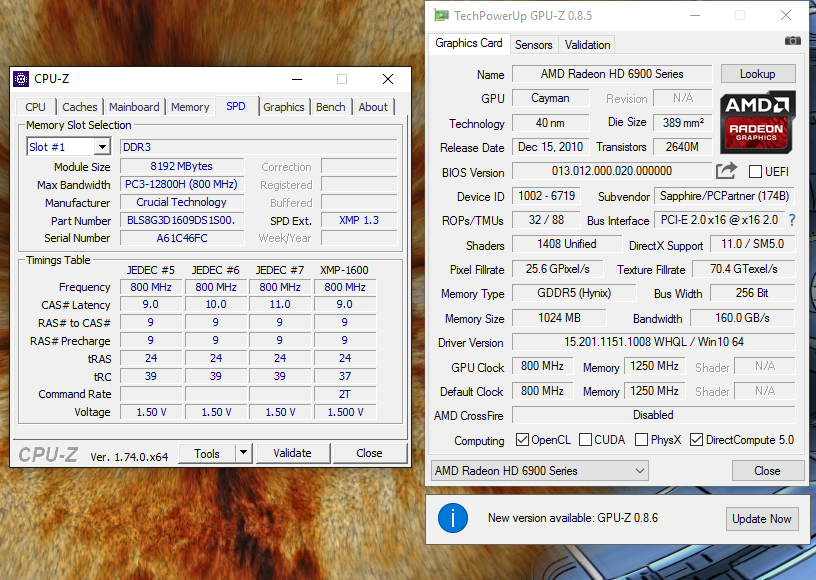Click the SPD Ext. value XMP 1.3
The height and width of the screenshot is (580, 816).
tap(359, 221)
